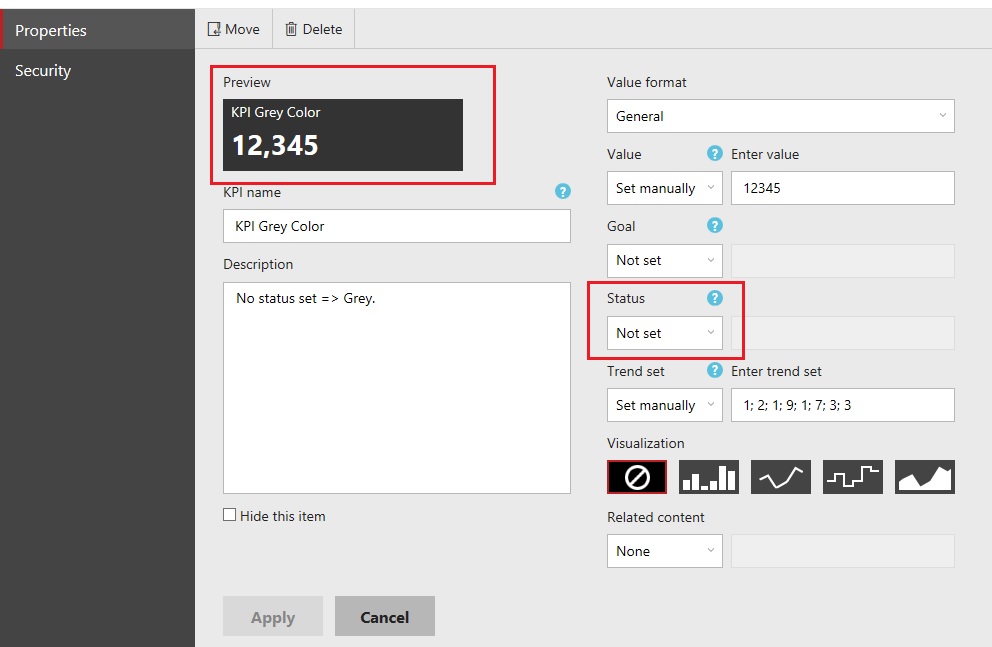
Task: Open help icon next to Value
Action: 714,153
